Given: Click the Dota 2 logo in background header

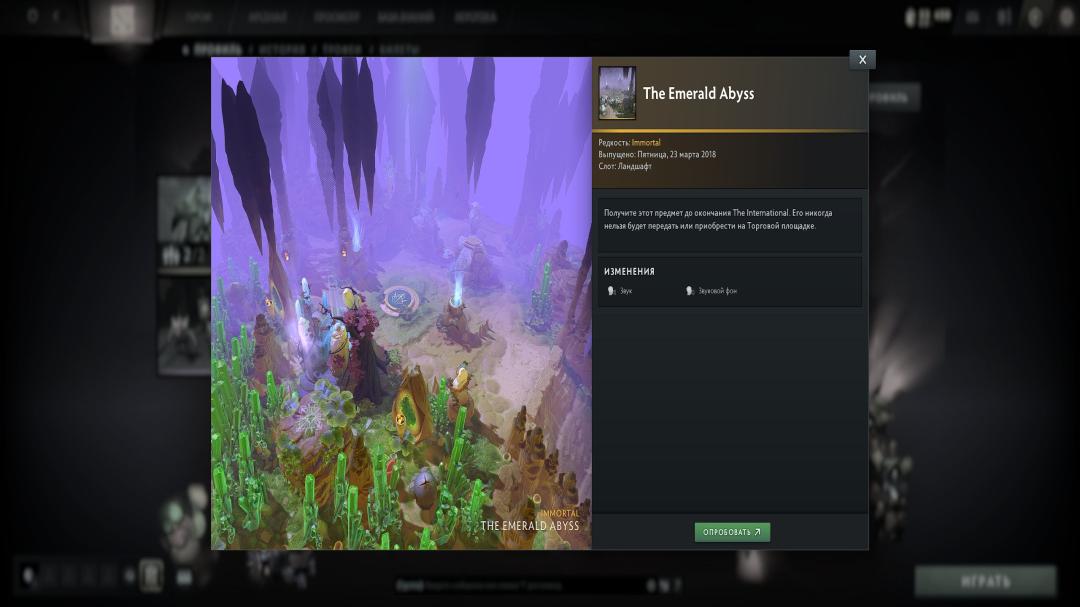Looking at the screenshot, I should click(x=122, y=19).
